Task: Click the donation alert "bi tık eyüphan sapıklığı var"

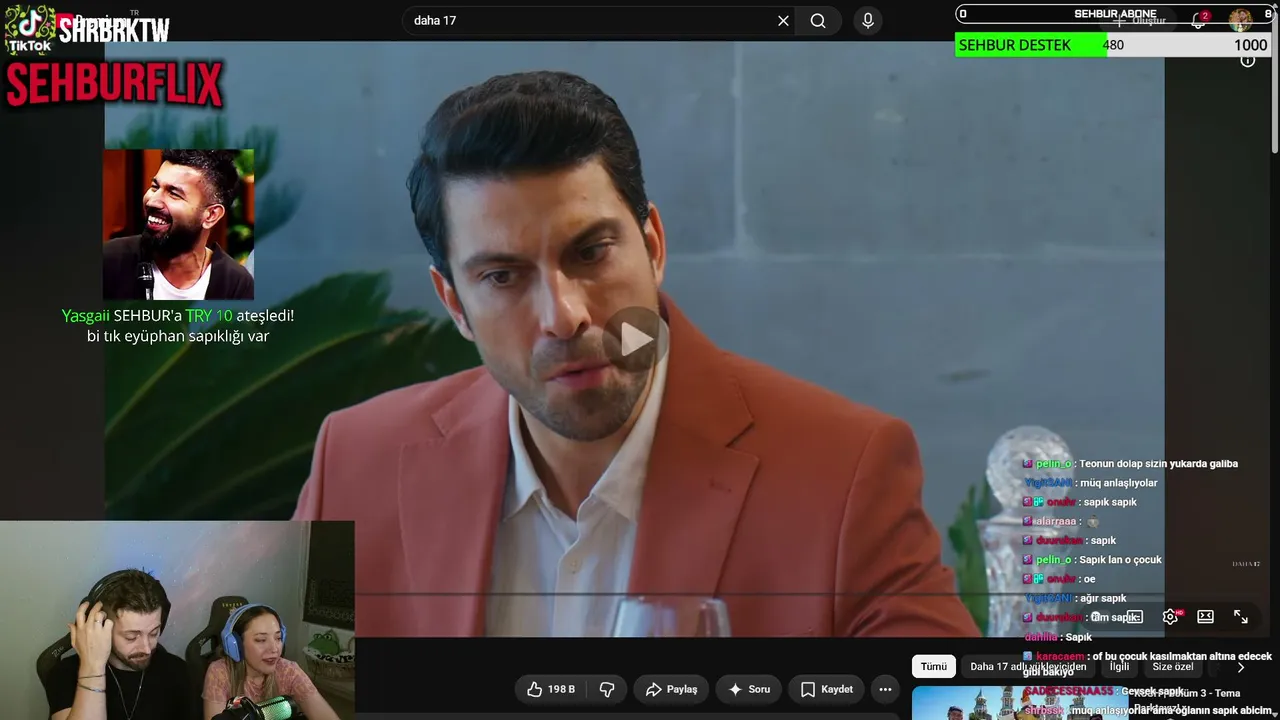Action: point(178,337)
